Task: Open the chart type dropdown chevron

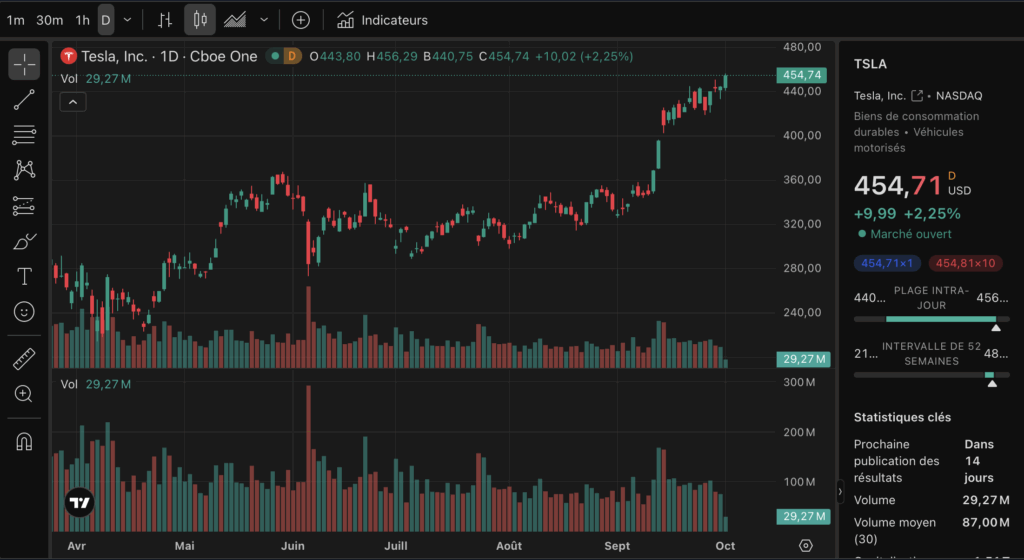Action: [x=264, y=20]
